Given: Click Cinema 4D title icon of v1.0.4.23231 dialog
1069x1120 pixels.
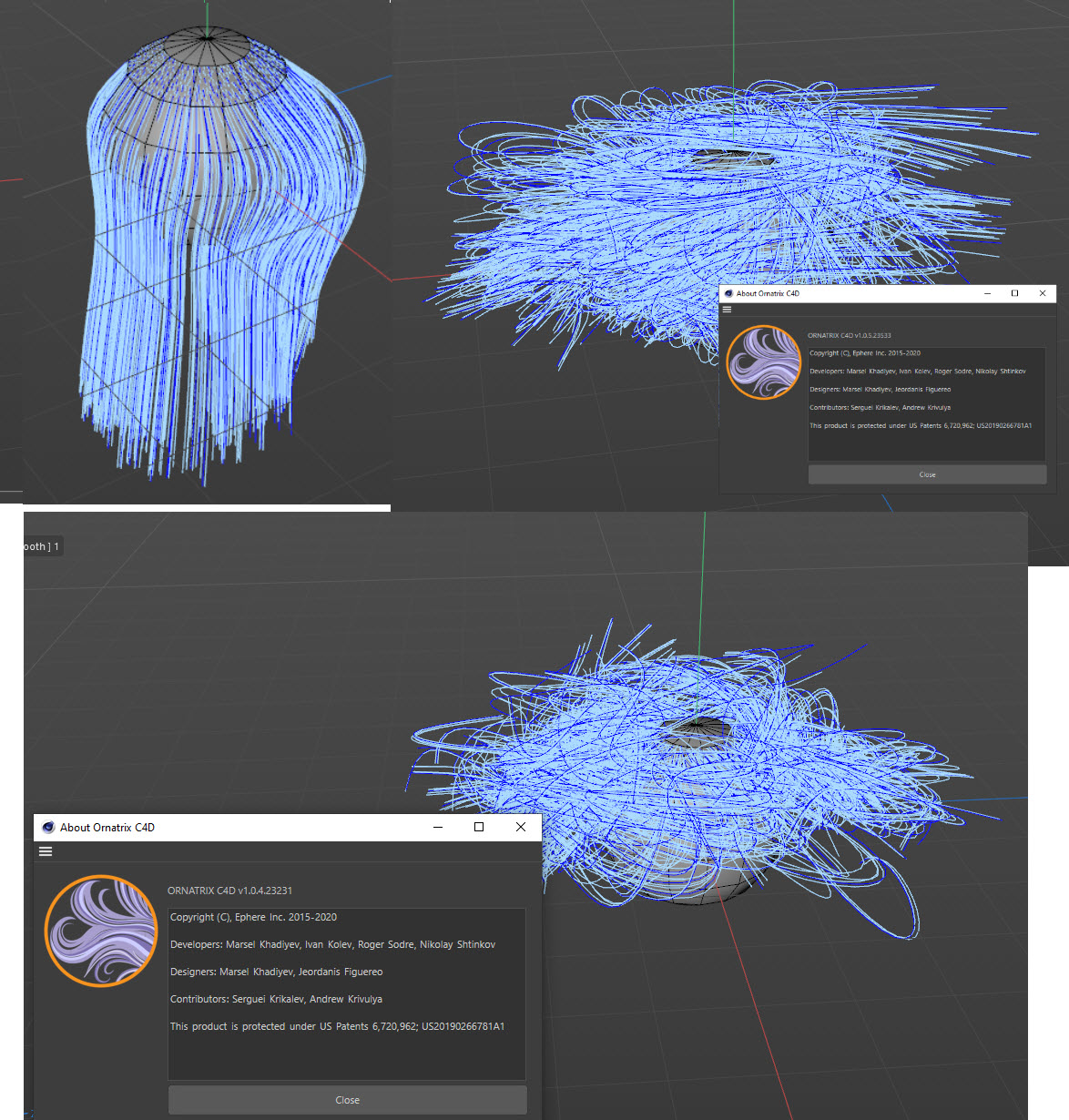Looking at the screenshot, I should pos(48,828).
